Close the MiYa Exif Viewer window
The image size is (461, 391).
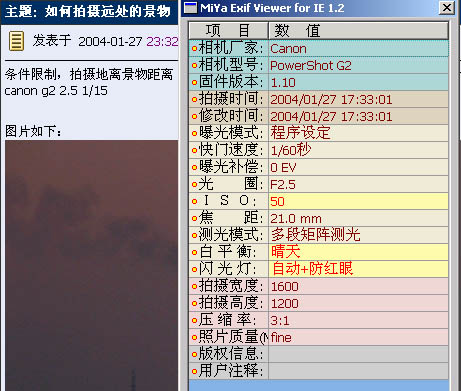tap(447, 7)
